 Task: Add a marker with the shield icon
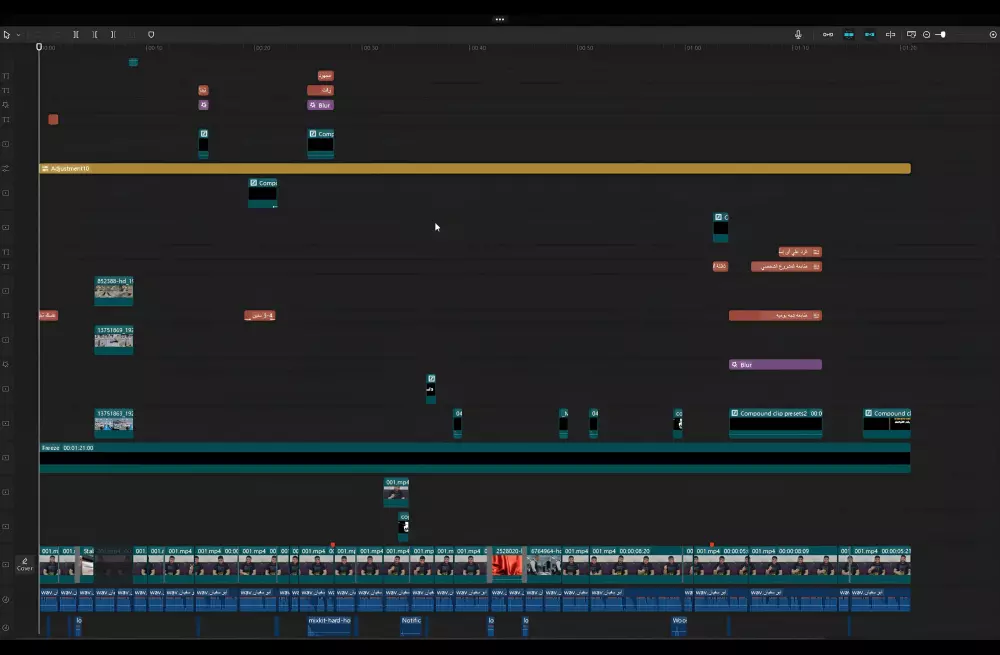151,34
